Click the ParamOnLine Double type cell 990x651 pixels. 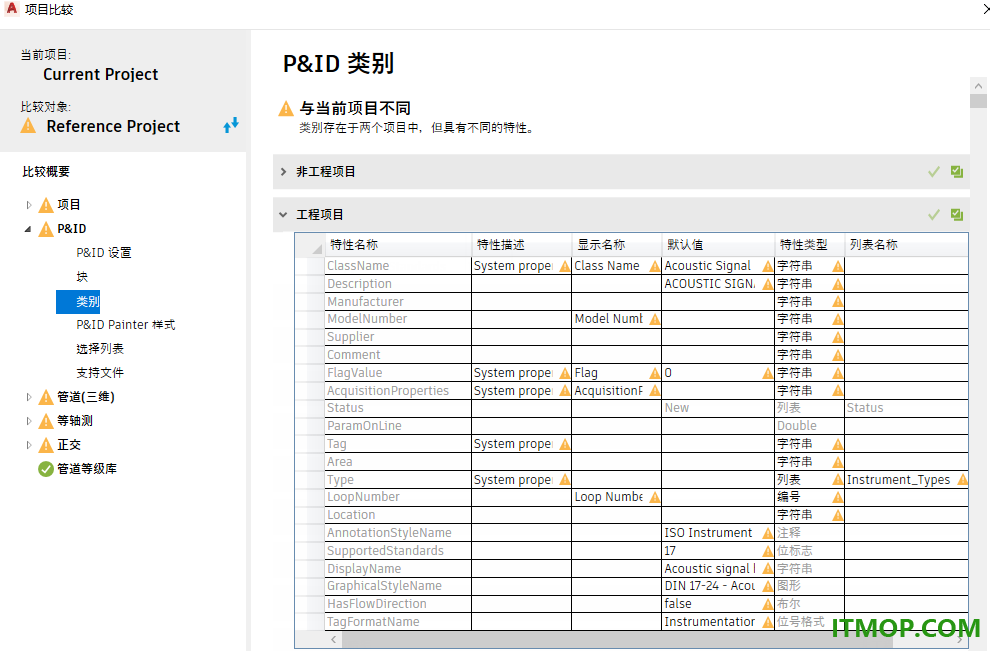[x=809, y=426]
